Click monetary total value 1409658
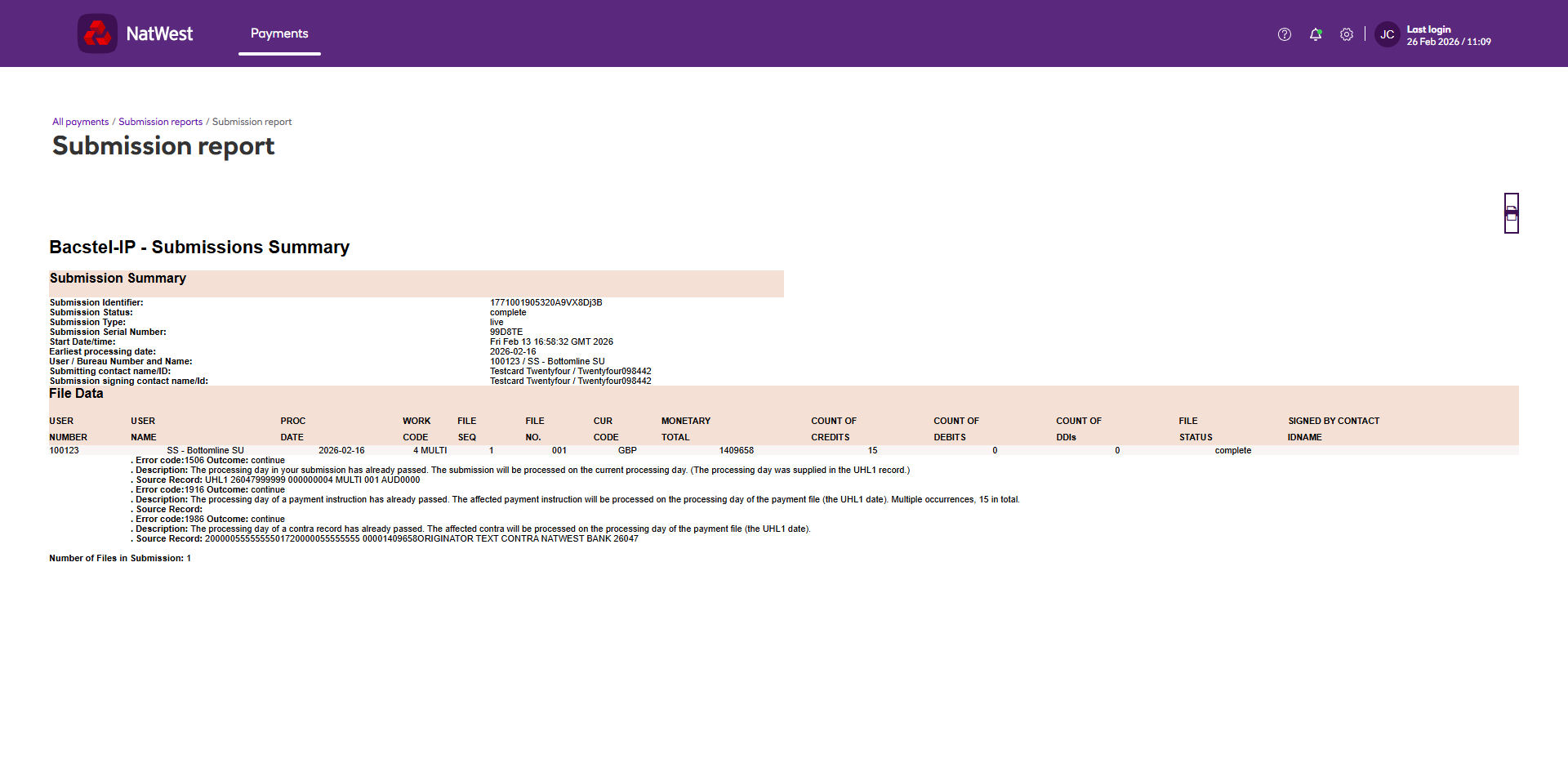 (736, 450)
